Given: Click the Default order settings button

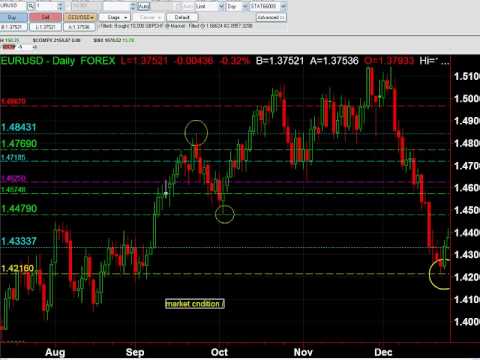Looking at the screenshot, I should 182,17.
